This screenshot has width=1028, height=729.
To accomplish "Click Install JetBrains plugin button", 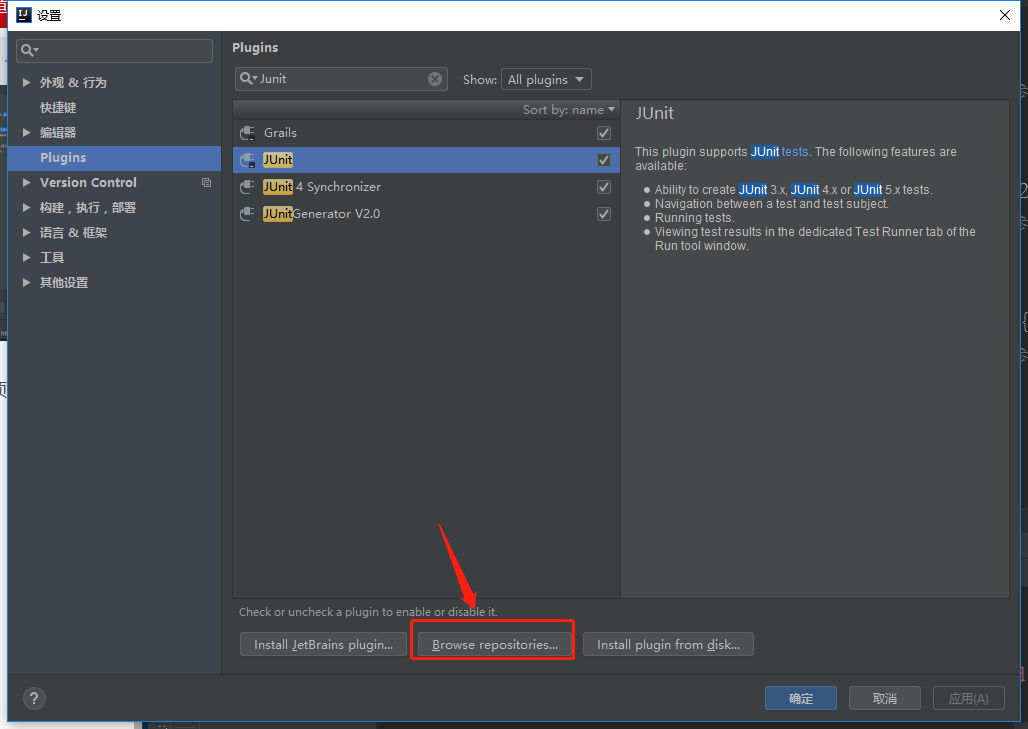I will 323,644.
